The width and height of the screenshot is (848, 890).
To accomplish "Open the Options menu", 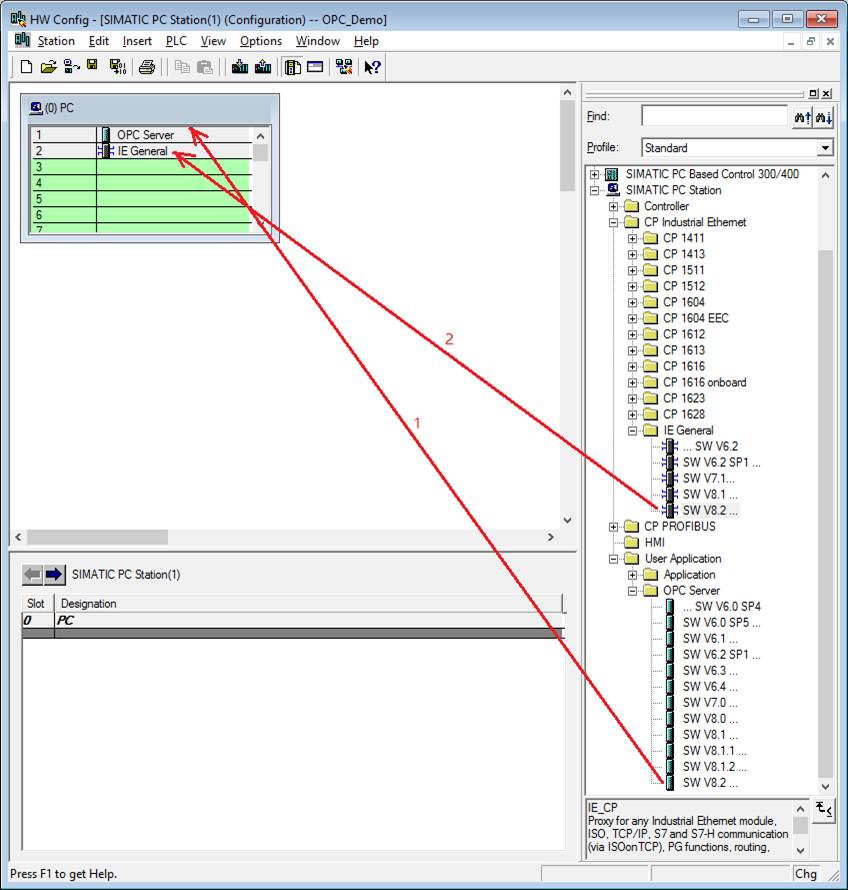I will [261, 41].
